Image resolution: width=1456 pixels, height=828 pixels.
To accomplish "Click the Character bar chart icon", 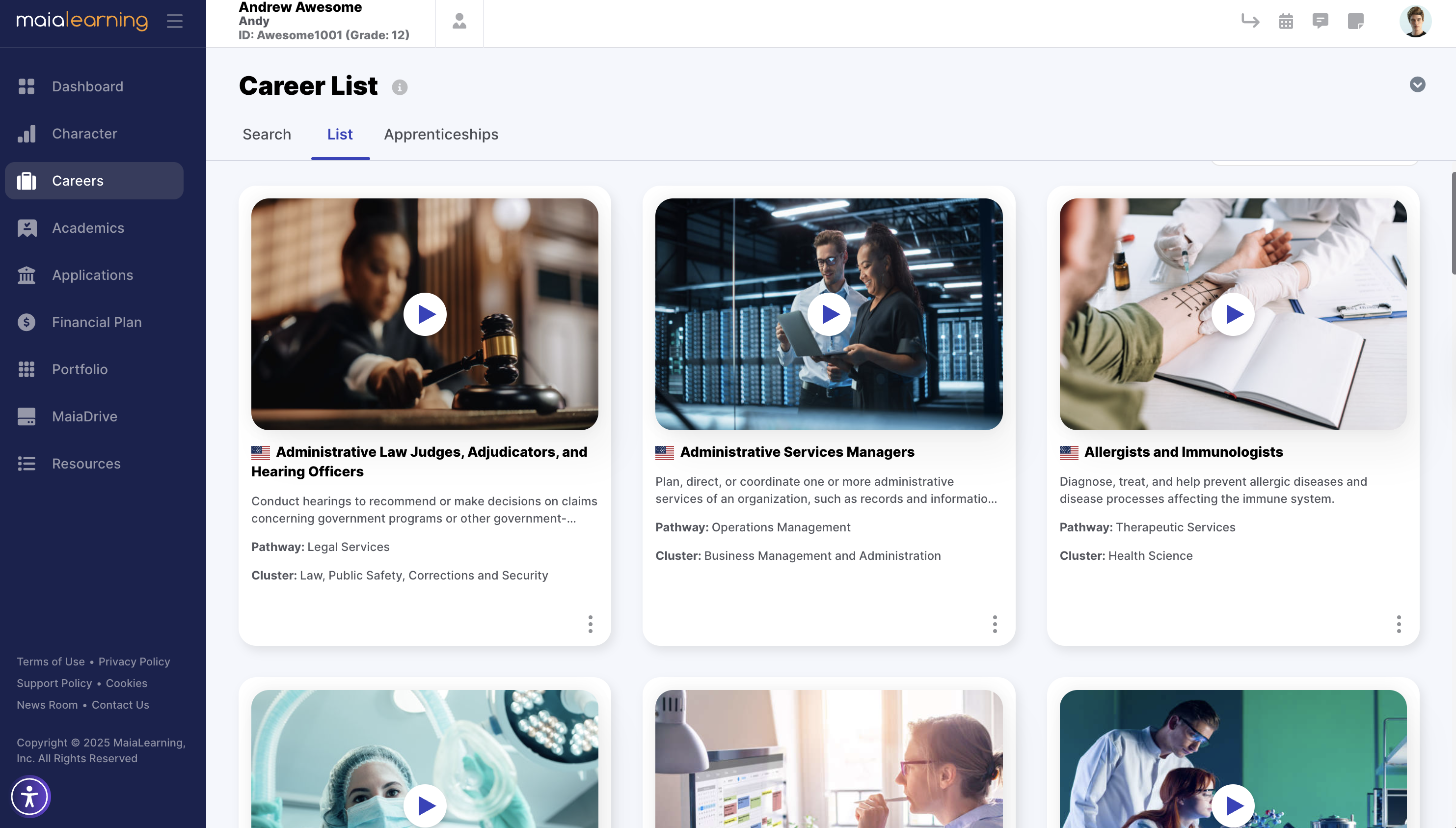I will pos(26,134).
